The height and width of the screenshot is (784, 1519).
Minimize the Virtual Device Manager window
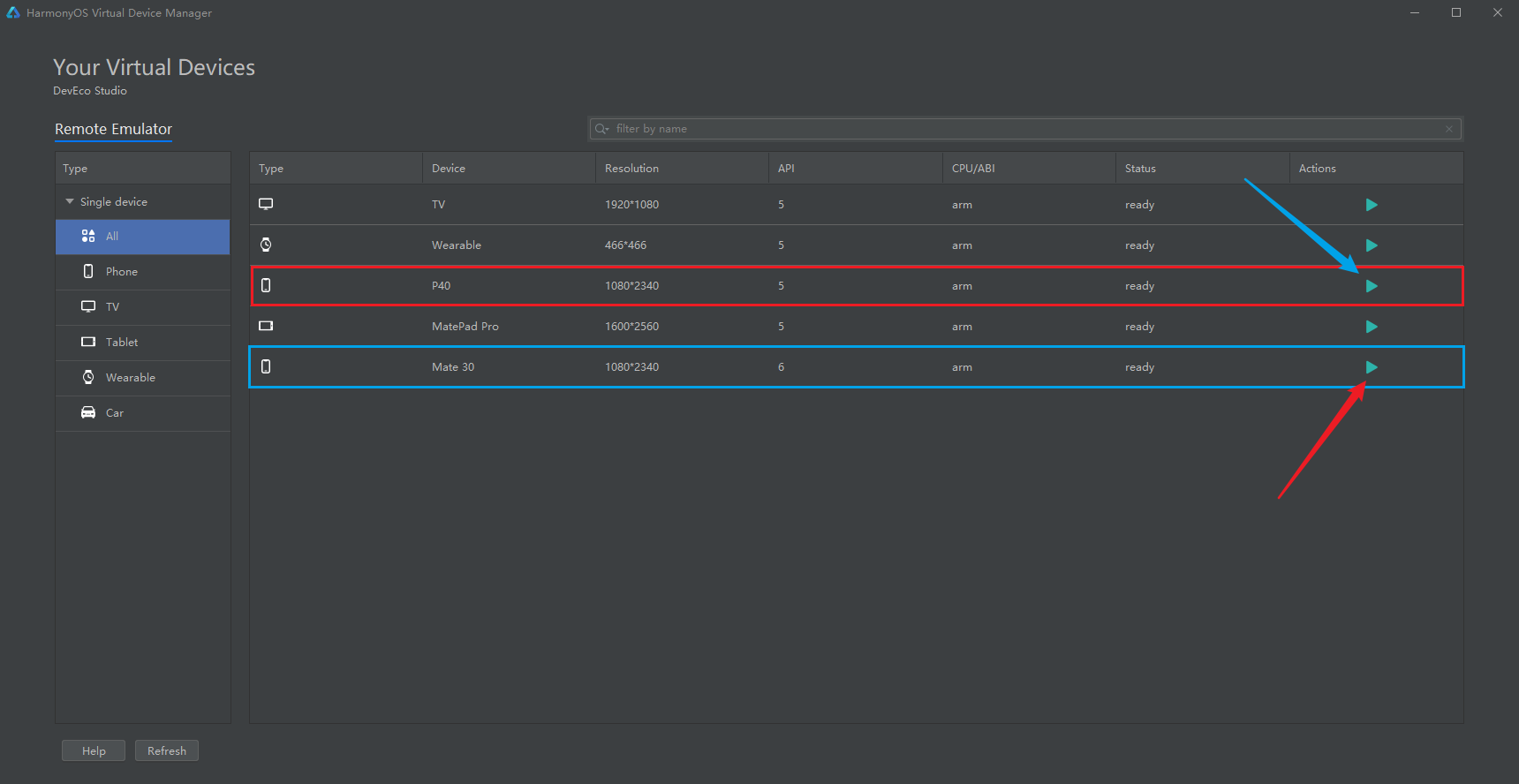1415,12
